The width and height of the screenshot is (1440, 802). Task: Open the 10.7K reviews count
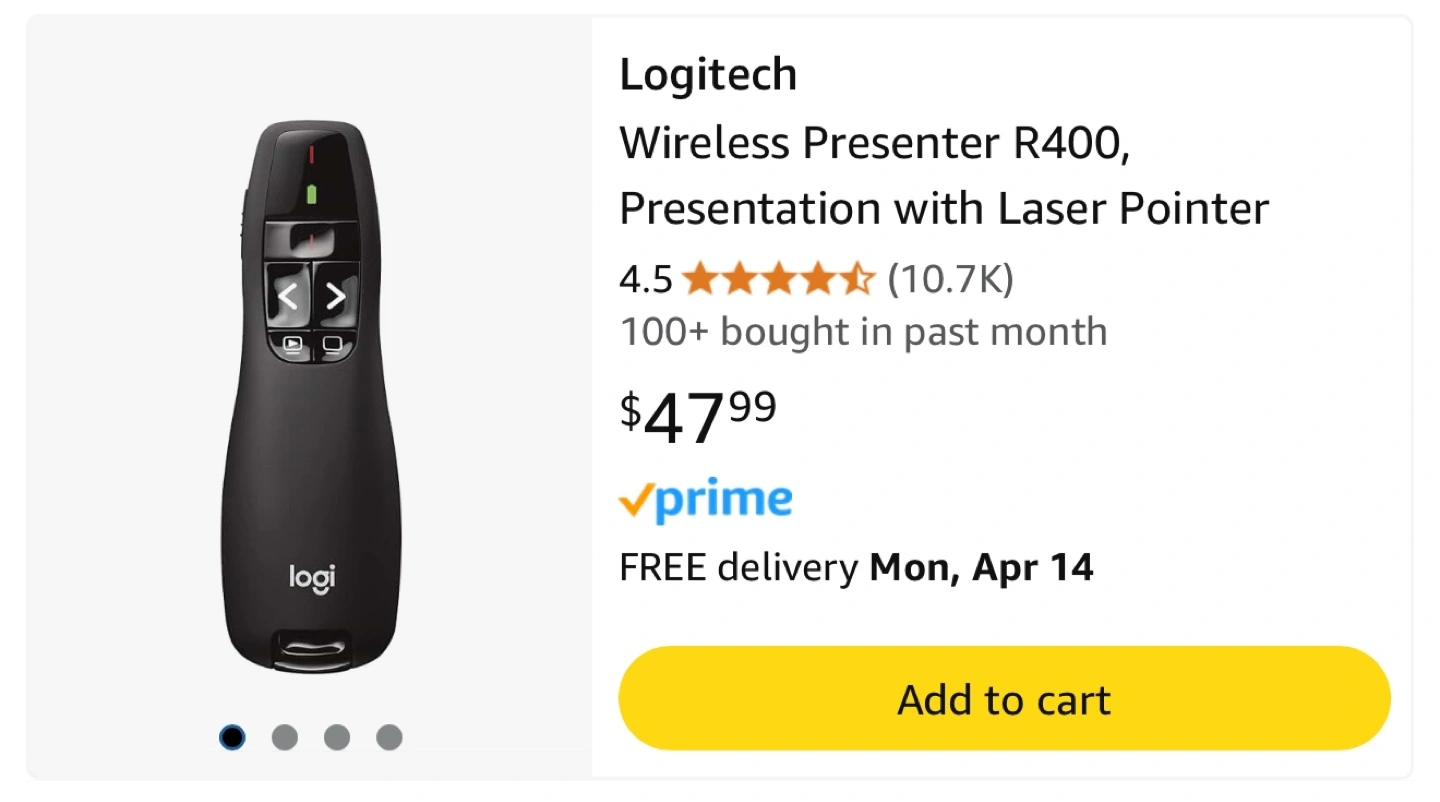[950, 280]
